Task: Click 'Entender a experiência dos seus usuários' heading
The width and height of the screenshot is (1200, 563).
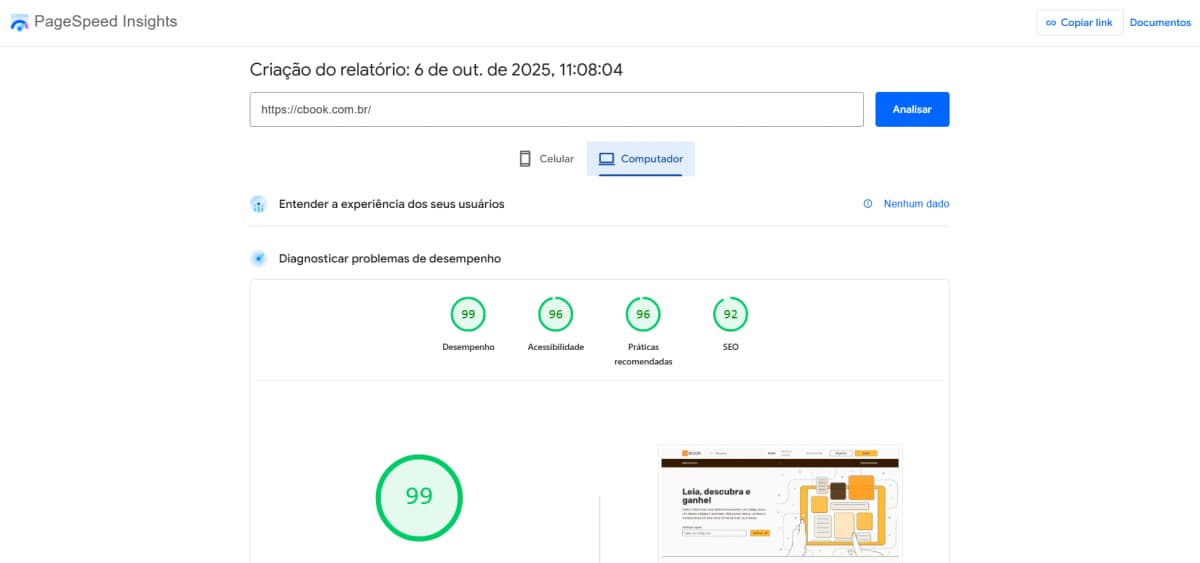Action: pos(392,204)
